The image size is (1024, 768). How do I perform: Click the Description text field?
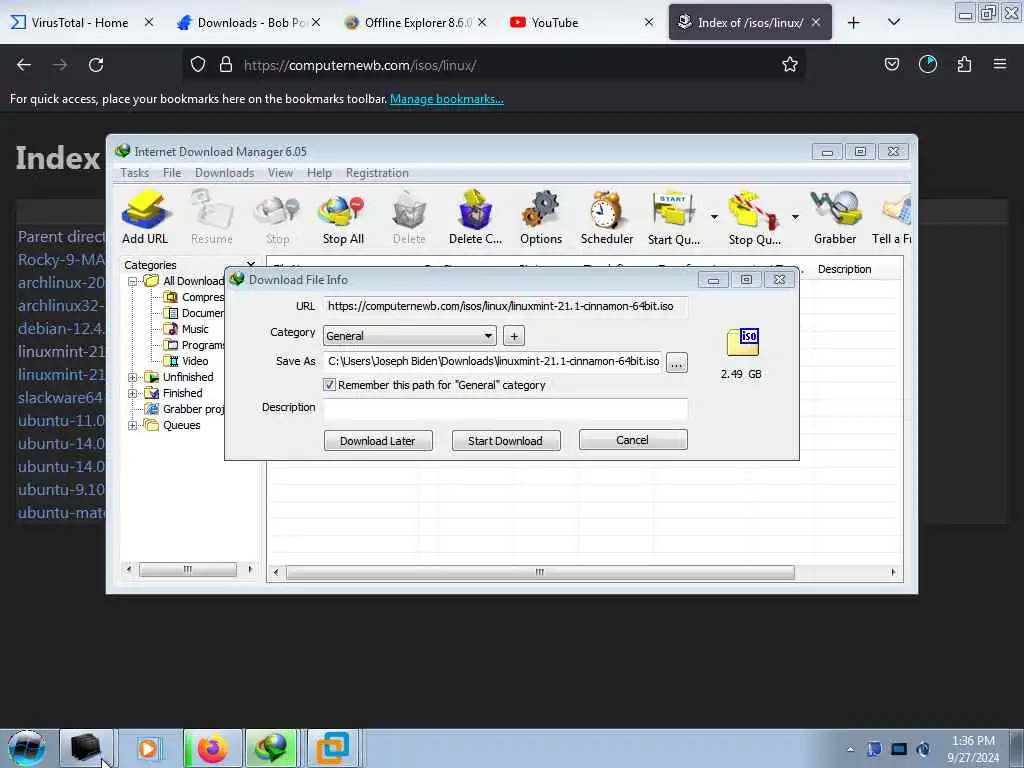tap(505, 408)
